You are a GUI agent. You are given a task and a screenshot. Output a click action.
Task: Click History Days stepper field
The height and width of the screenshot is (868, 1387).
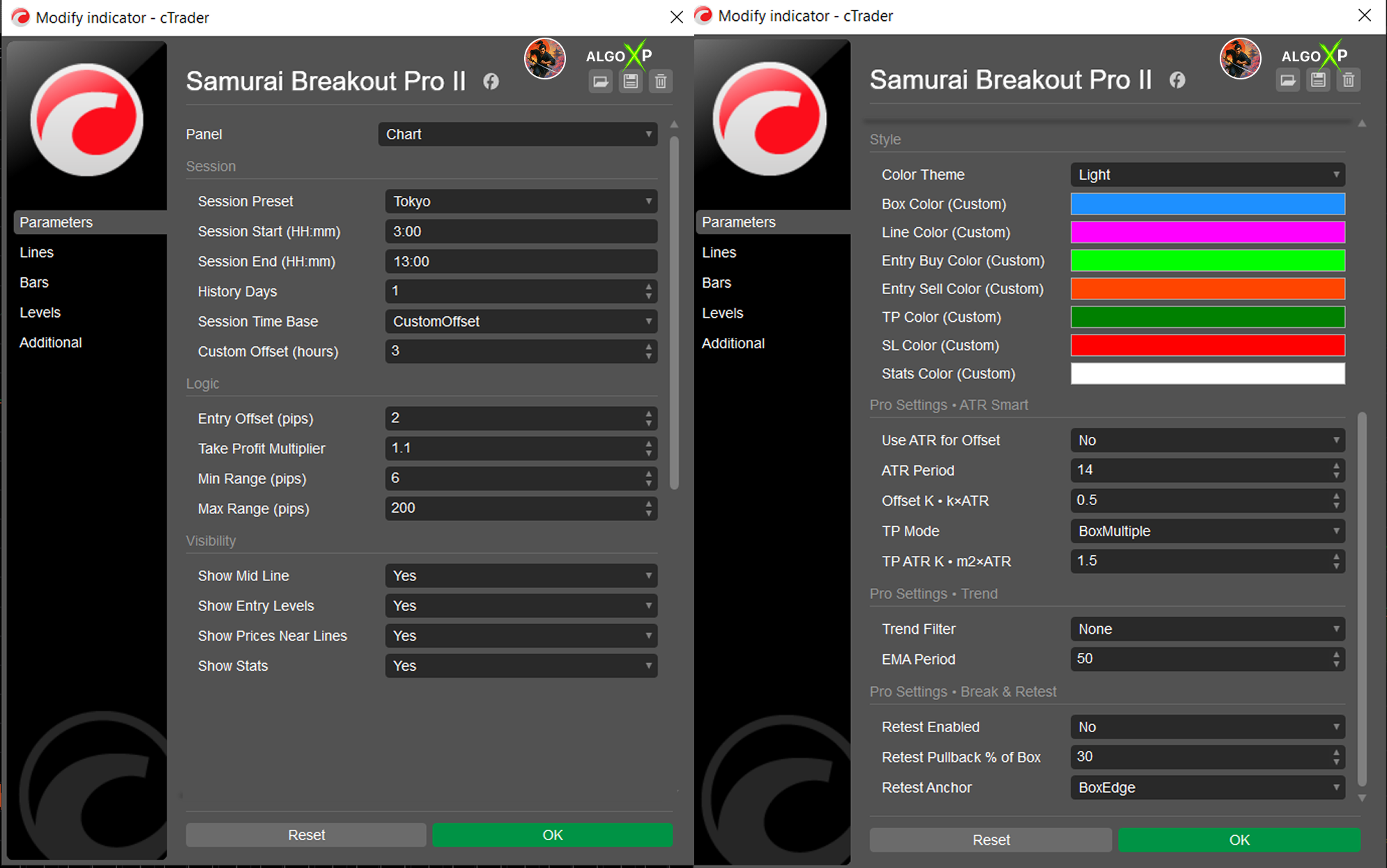click(521, 291)
